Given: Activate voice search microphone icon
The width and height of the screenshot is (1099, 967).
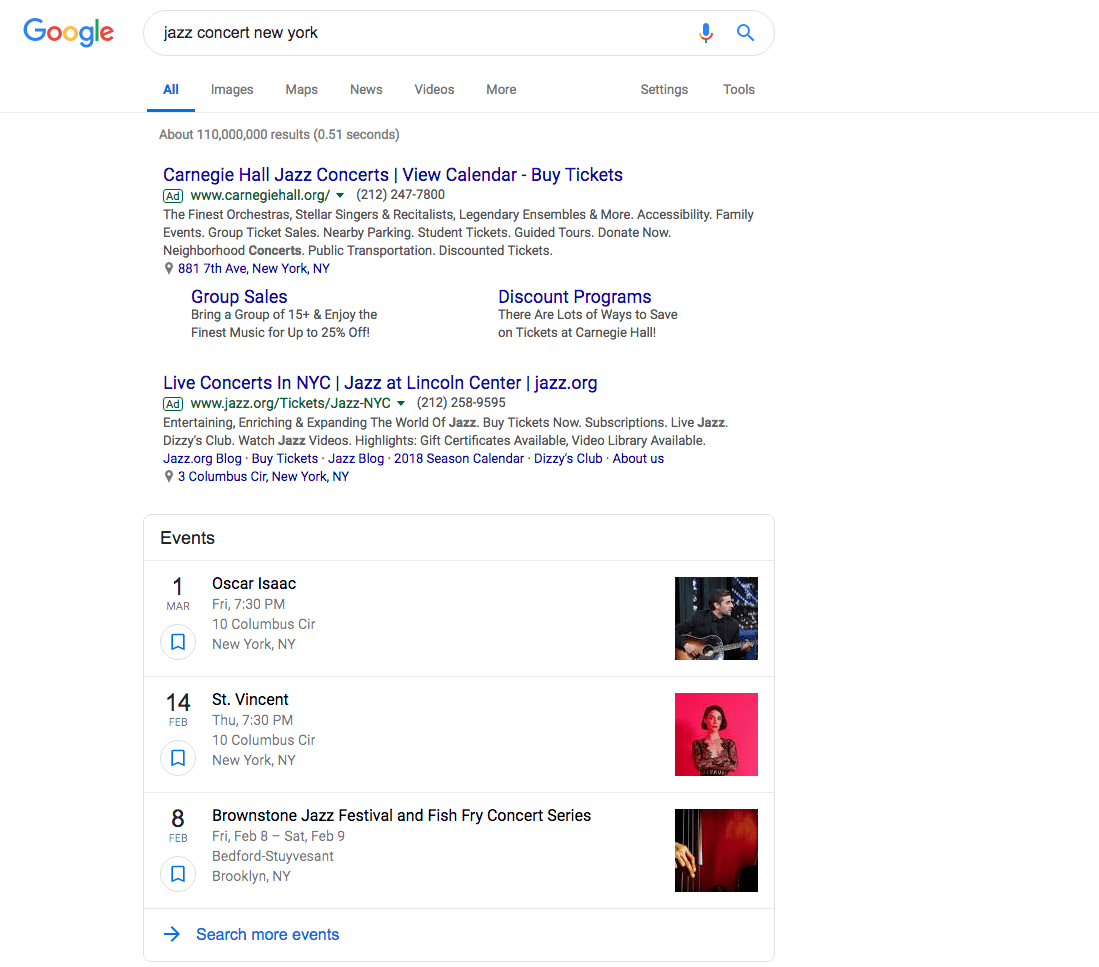Looking at the screenshot, I should [x=706, y=33].
